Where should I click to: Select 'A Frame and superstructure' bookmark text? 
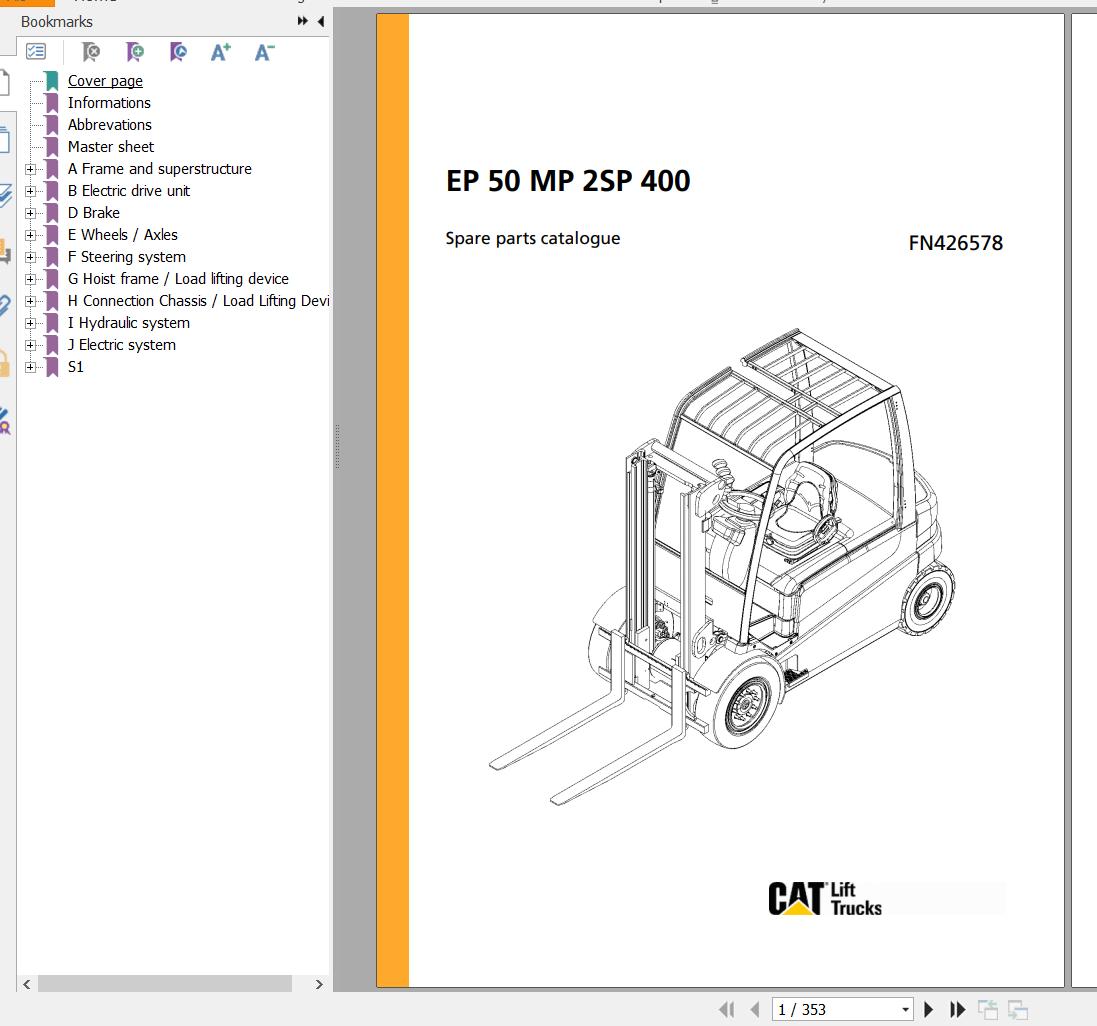coord(160,169)
